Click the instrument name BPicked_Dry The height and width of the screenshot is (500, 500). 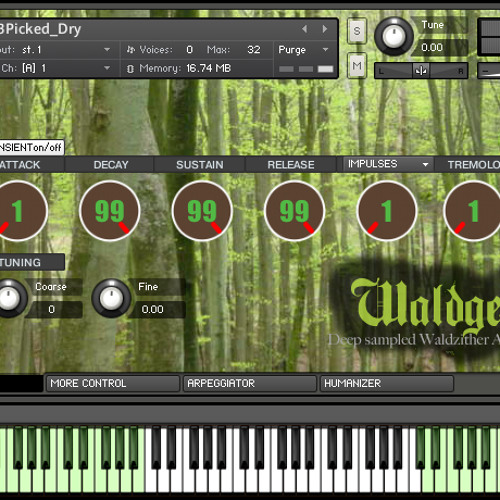pos(40,29)
